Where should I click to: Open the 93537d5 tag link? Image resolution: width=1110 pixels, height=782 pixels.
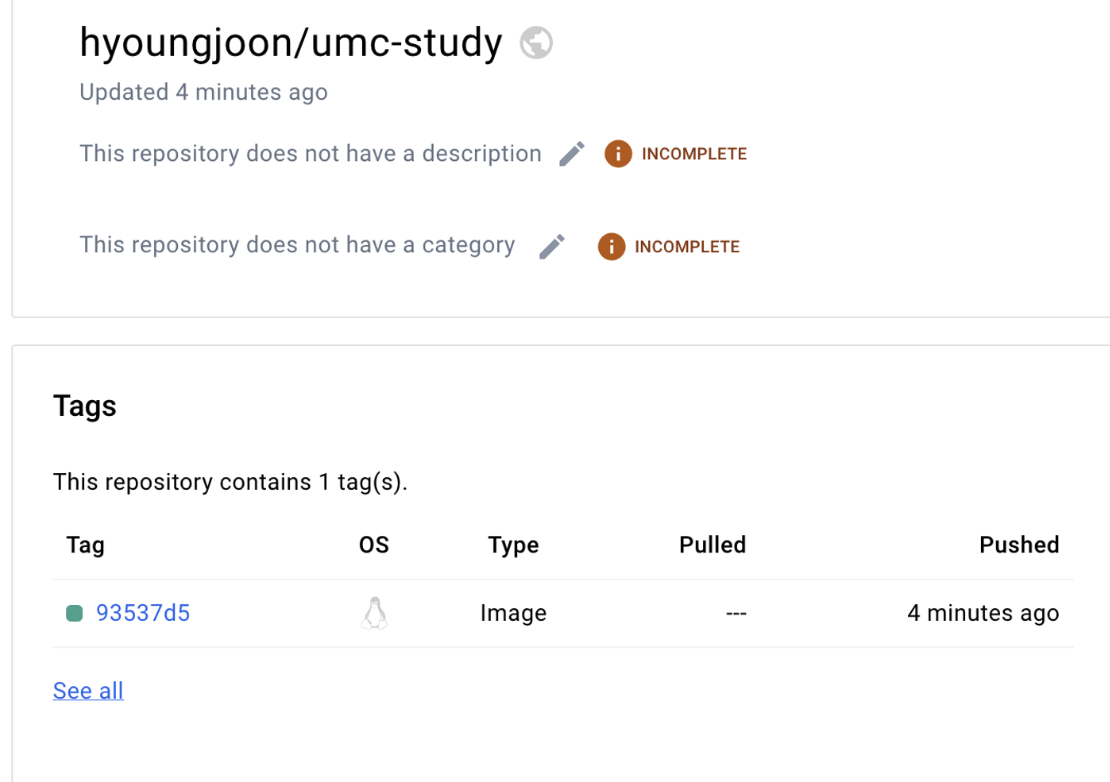click(x=143, y=613)
